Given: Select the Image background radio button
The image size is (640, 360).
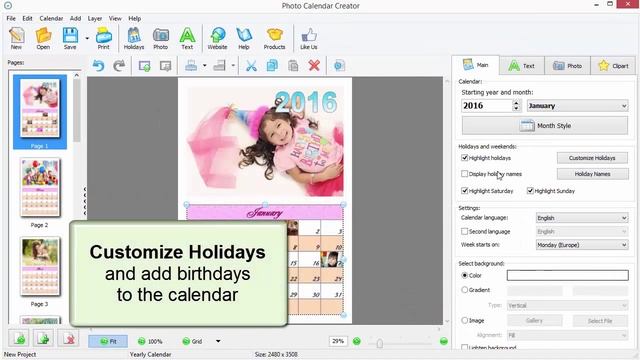Looking at the screenshot, I should click(x=464, y=320).
